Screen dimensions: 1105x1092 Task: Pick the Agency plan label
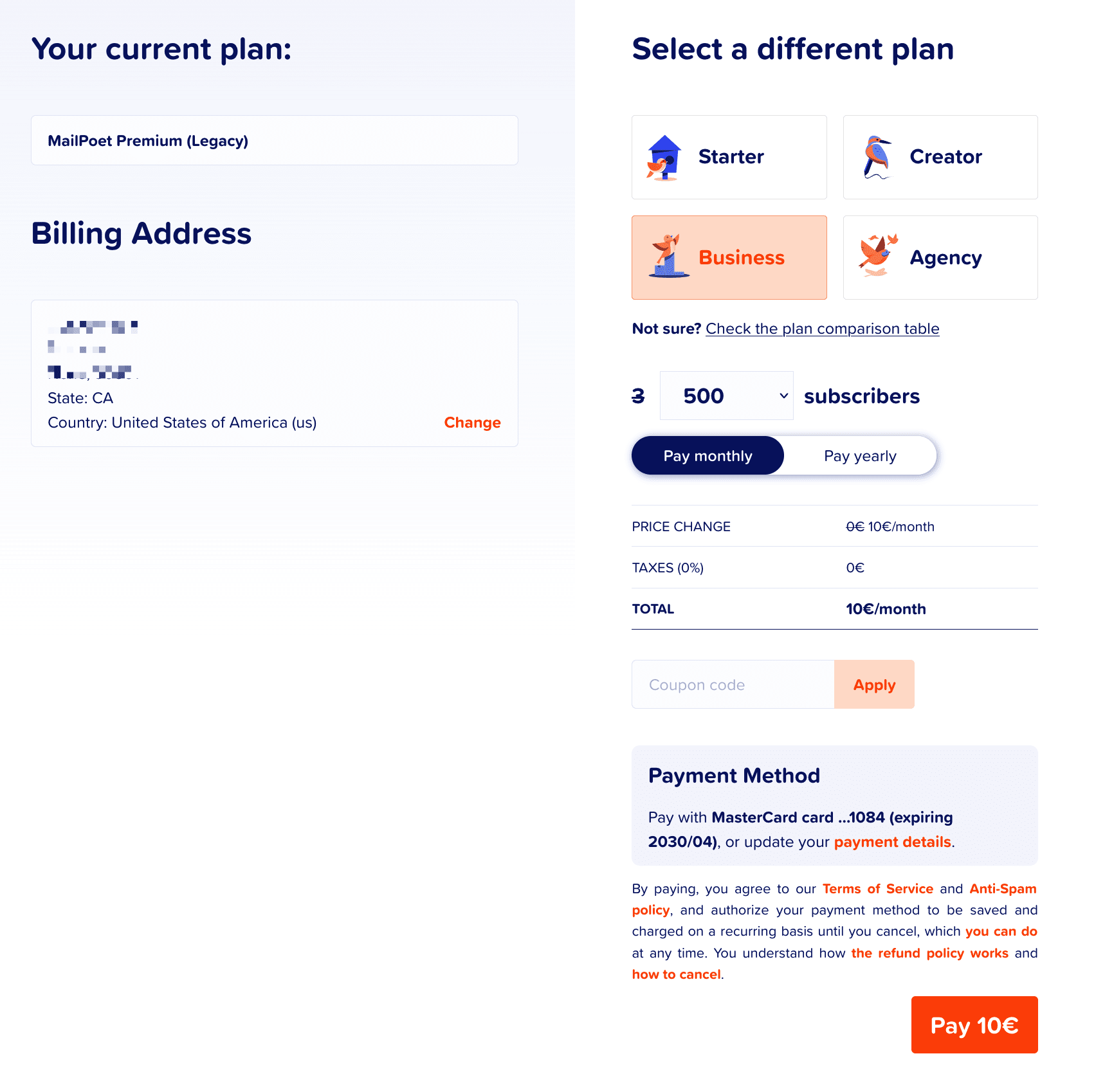point(945,258)
